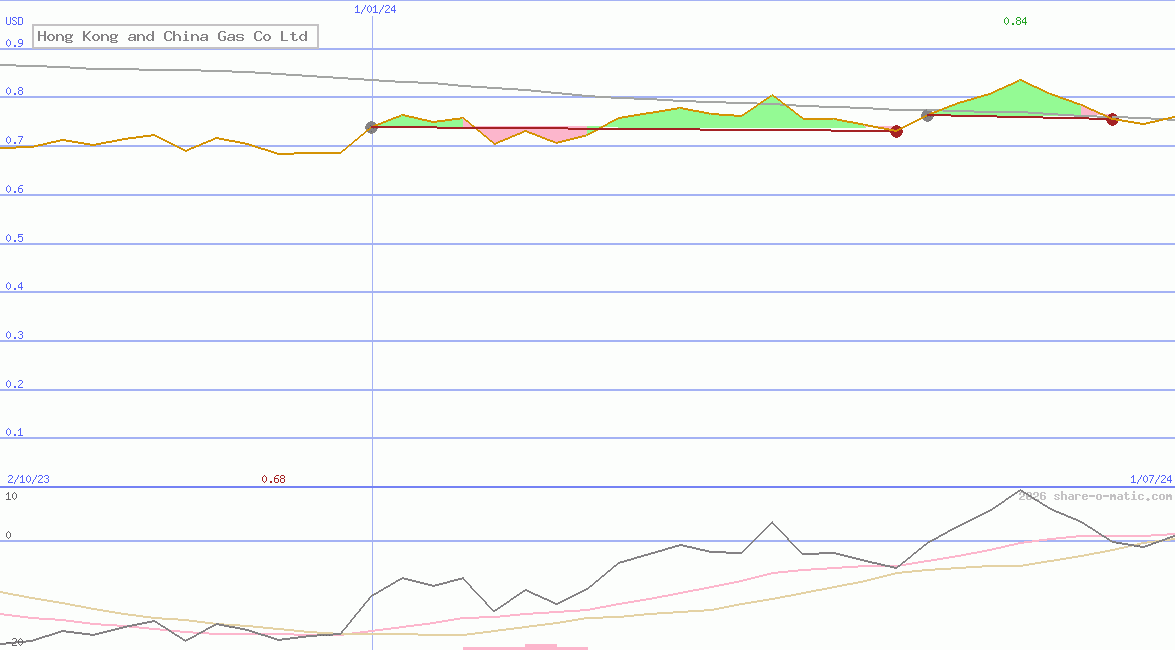The height and width of the screenshot is (650, 1175).
Task: Click the -20 label on the oscillator axis
Action: 14,643
